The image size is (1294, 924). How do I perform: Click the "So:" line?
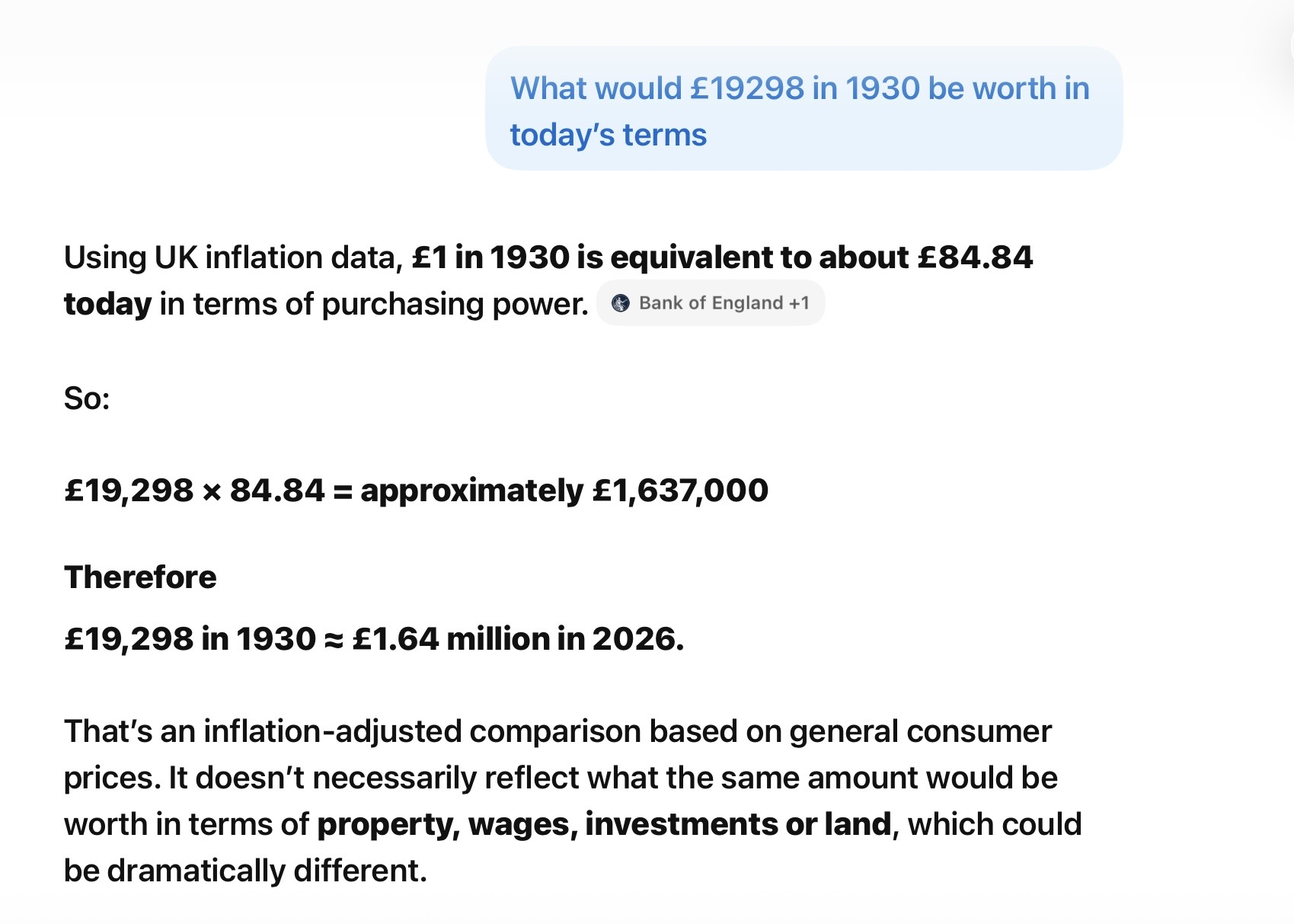87,398
